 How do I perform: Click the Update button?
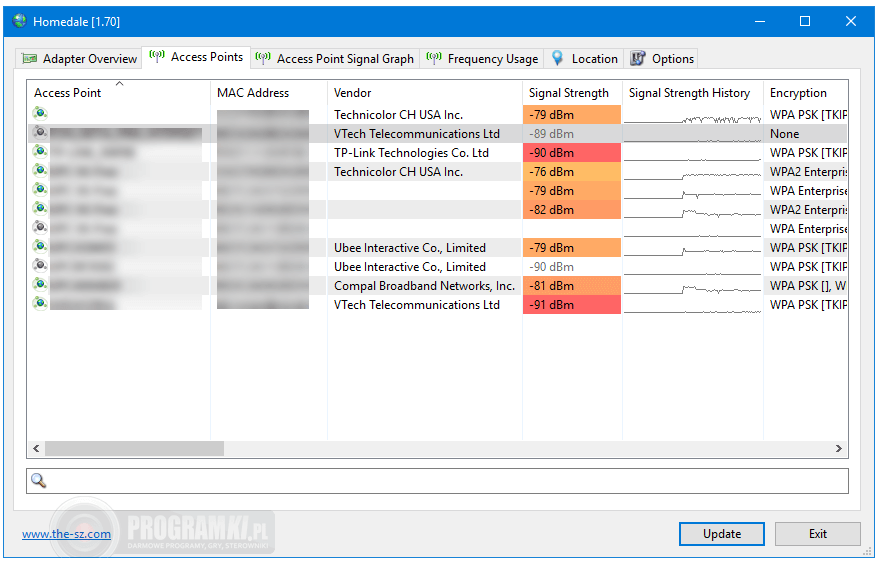(722, 534)
